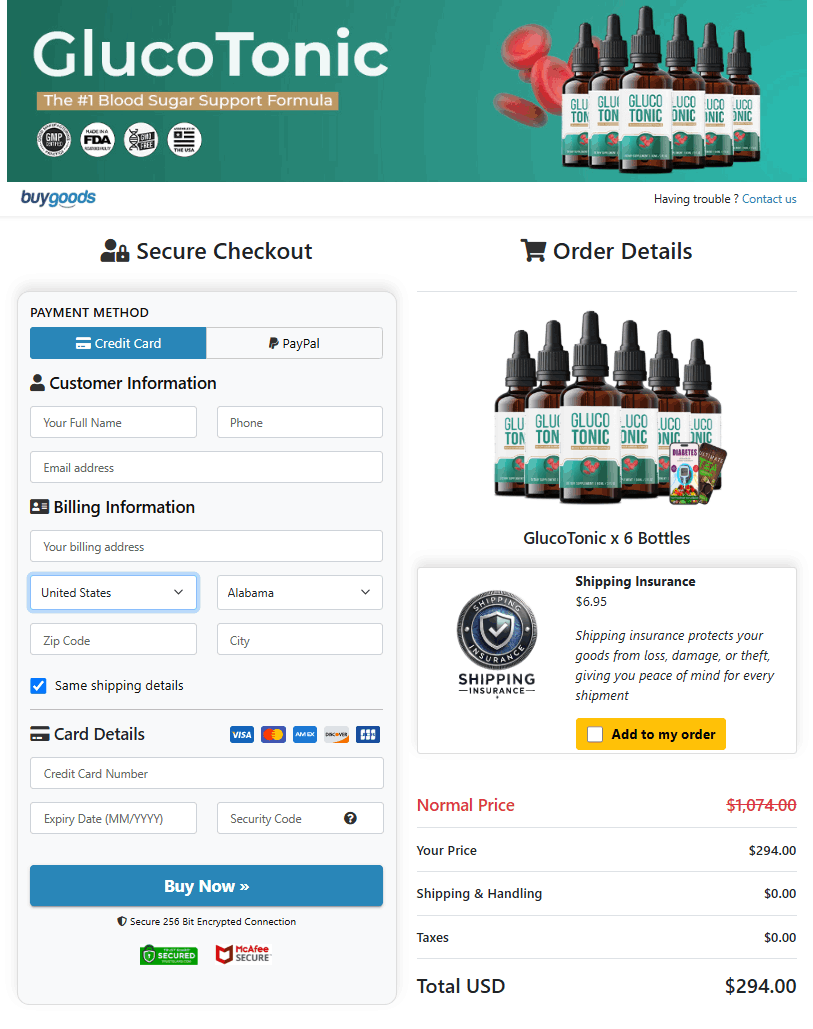
Task: Open the Contact us link
Action: point(769,199)
